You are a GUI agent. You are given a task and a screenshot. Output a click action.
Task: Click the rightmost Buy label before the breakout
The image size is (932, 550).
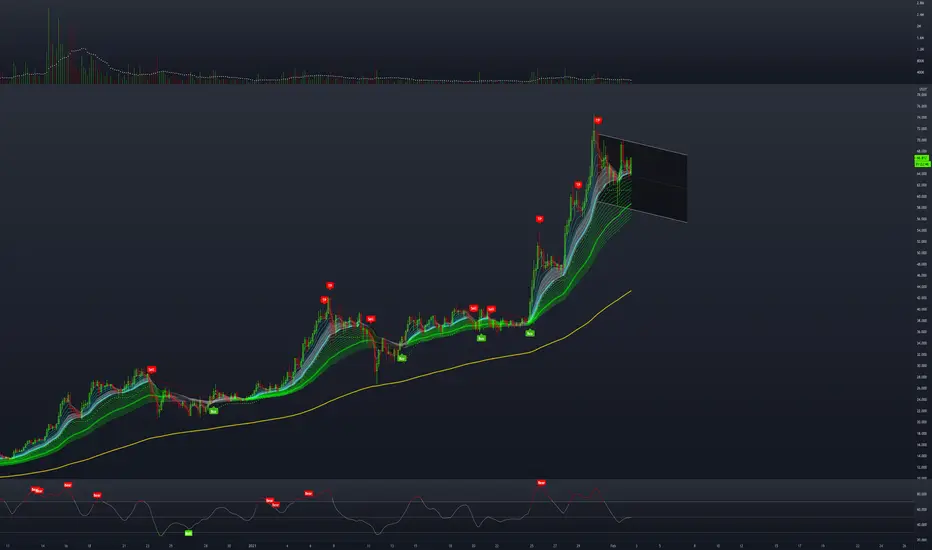[x=530, y=334]
